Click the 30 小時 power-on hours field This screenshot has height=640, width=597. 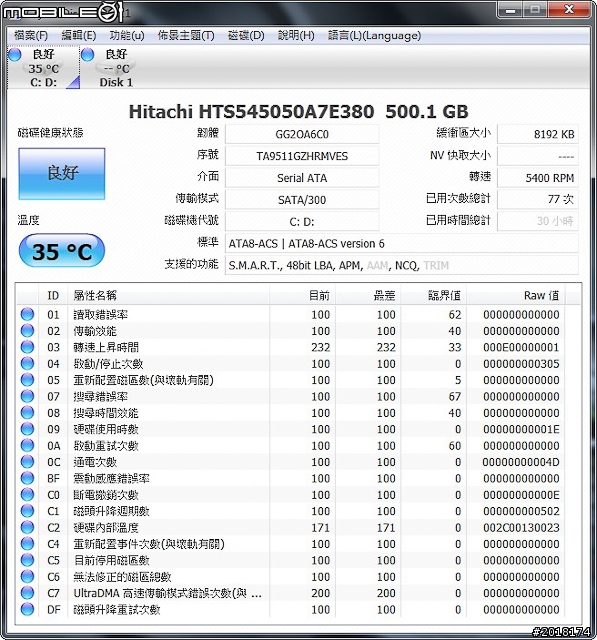tap(538, 221)
